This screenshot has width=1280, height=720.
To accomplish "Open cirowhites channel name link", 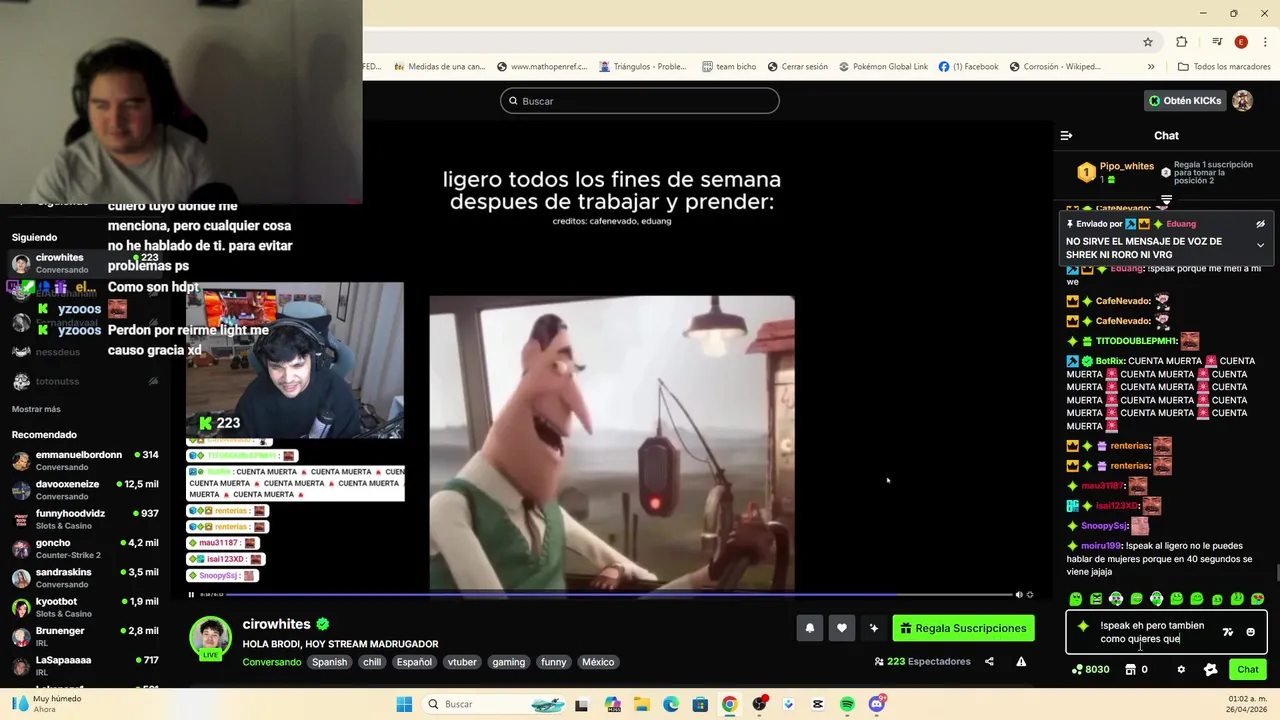I will (x=277, y=624).
